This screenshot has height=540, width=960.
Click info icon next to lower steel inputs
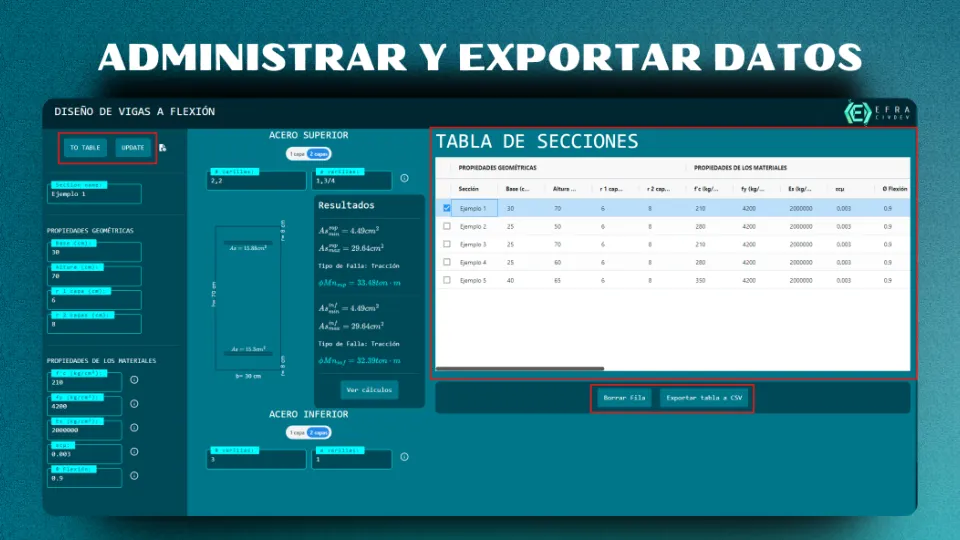[404, 457]
